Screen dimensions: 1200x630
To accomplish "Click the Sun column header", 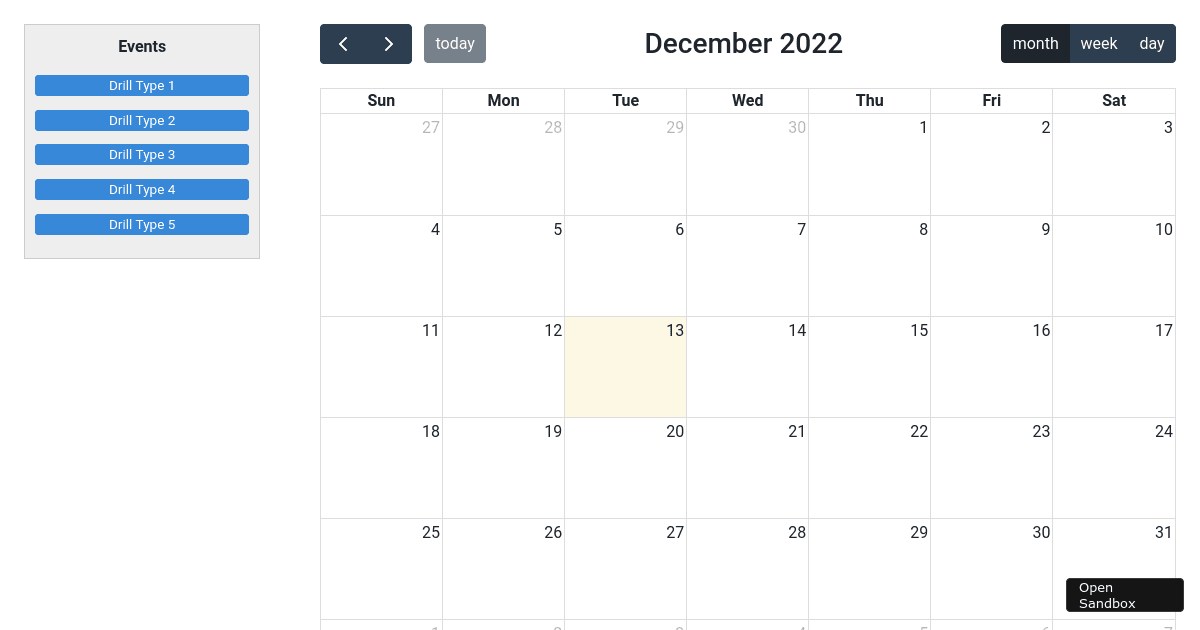I will (381, 100).
